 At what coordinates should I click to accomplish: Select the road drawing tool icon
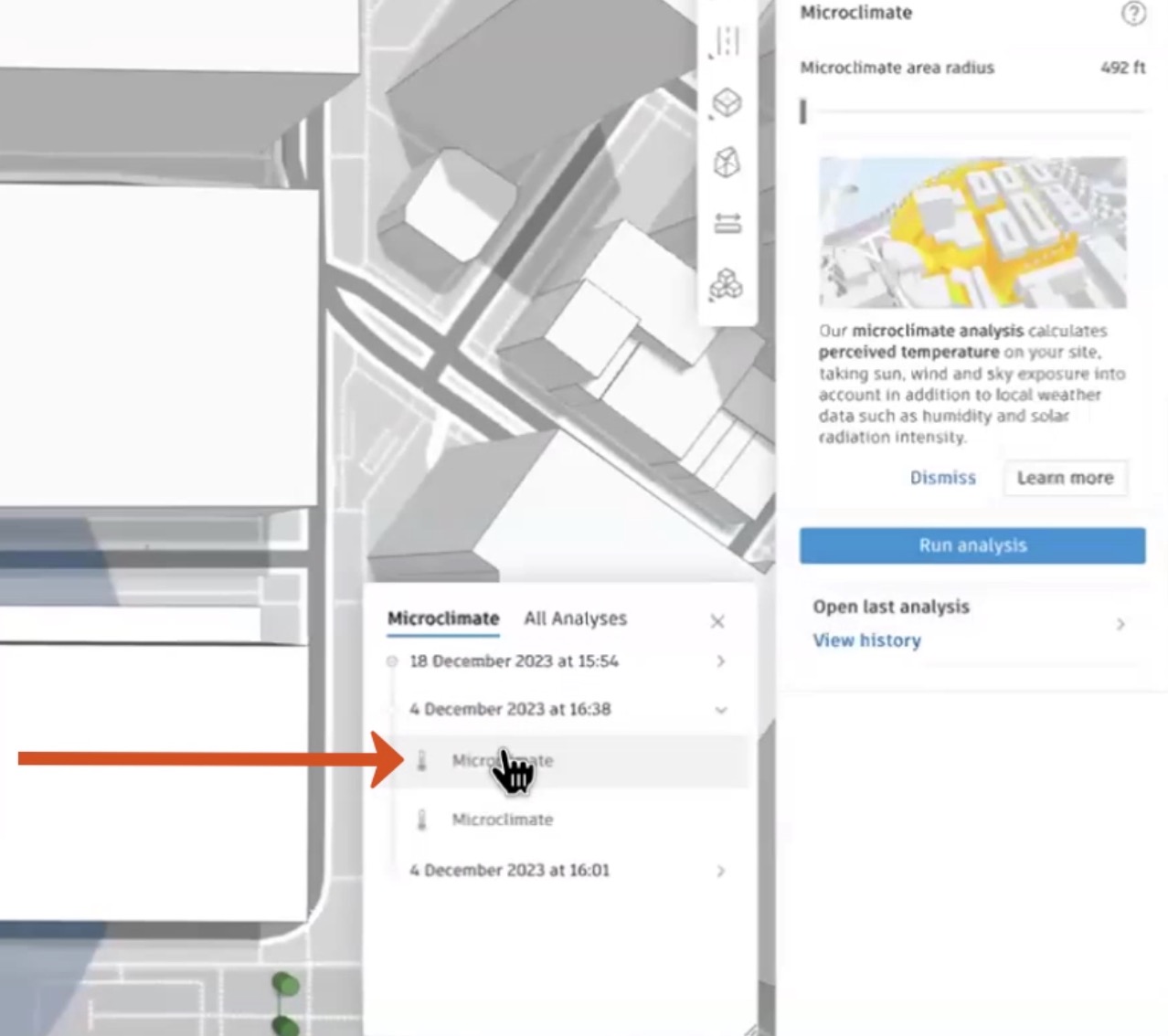click(x=727, y=41)
